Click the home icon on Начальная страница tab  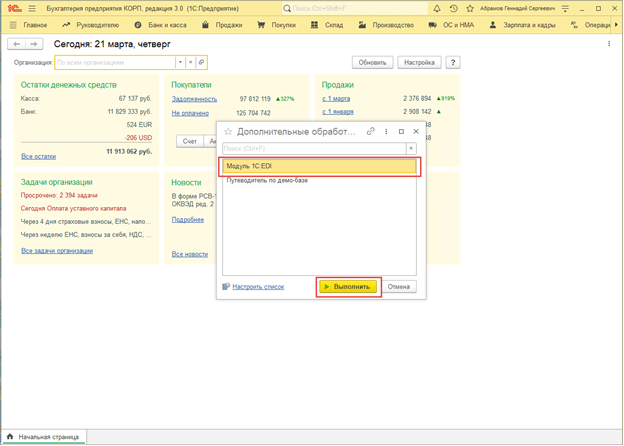pyautogui.click(x=10, y=436)
